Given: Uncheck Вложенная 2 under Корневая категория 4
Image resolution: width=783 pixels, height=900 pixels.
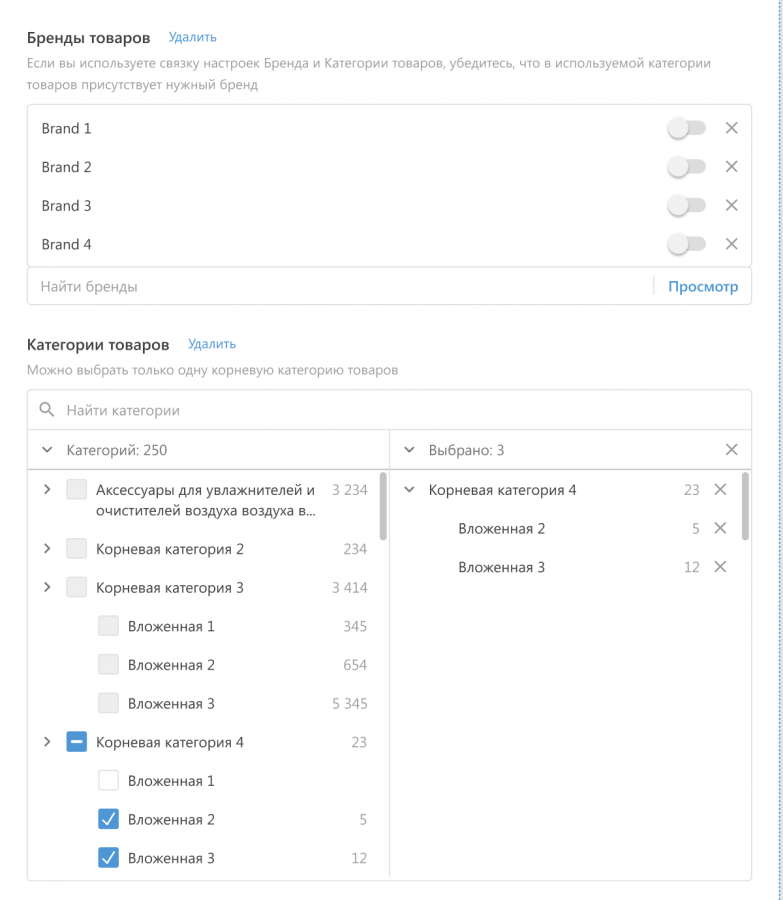Looking at the screenshot, I should tap(109, 819).
